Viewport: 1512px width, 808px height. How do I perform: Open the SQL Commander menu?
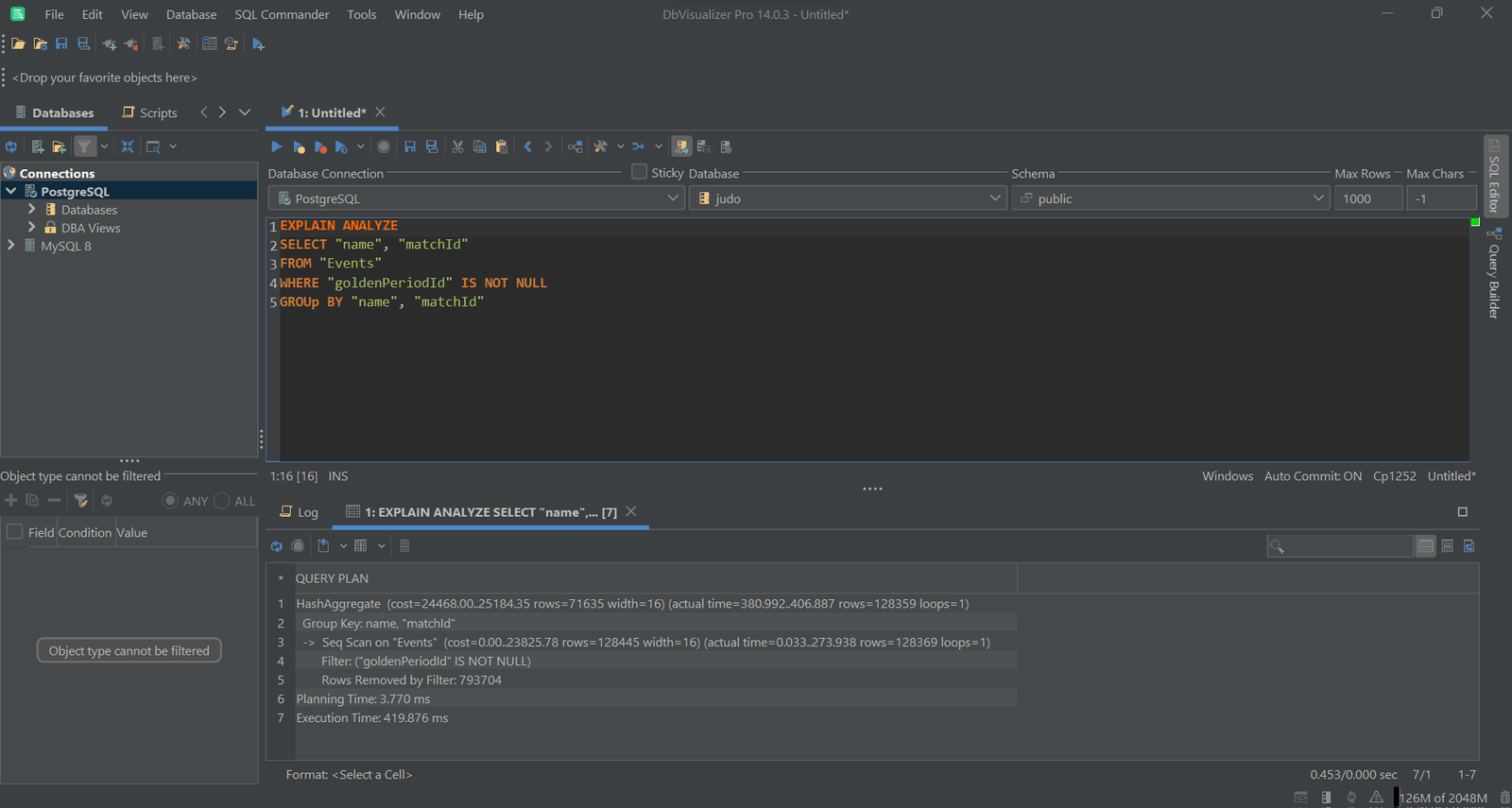point(282,14)
